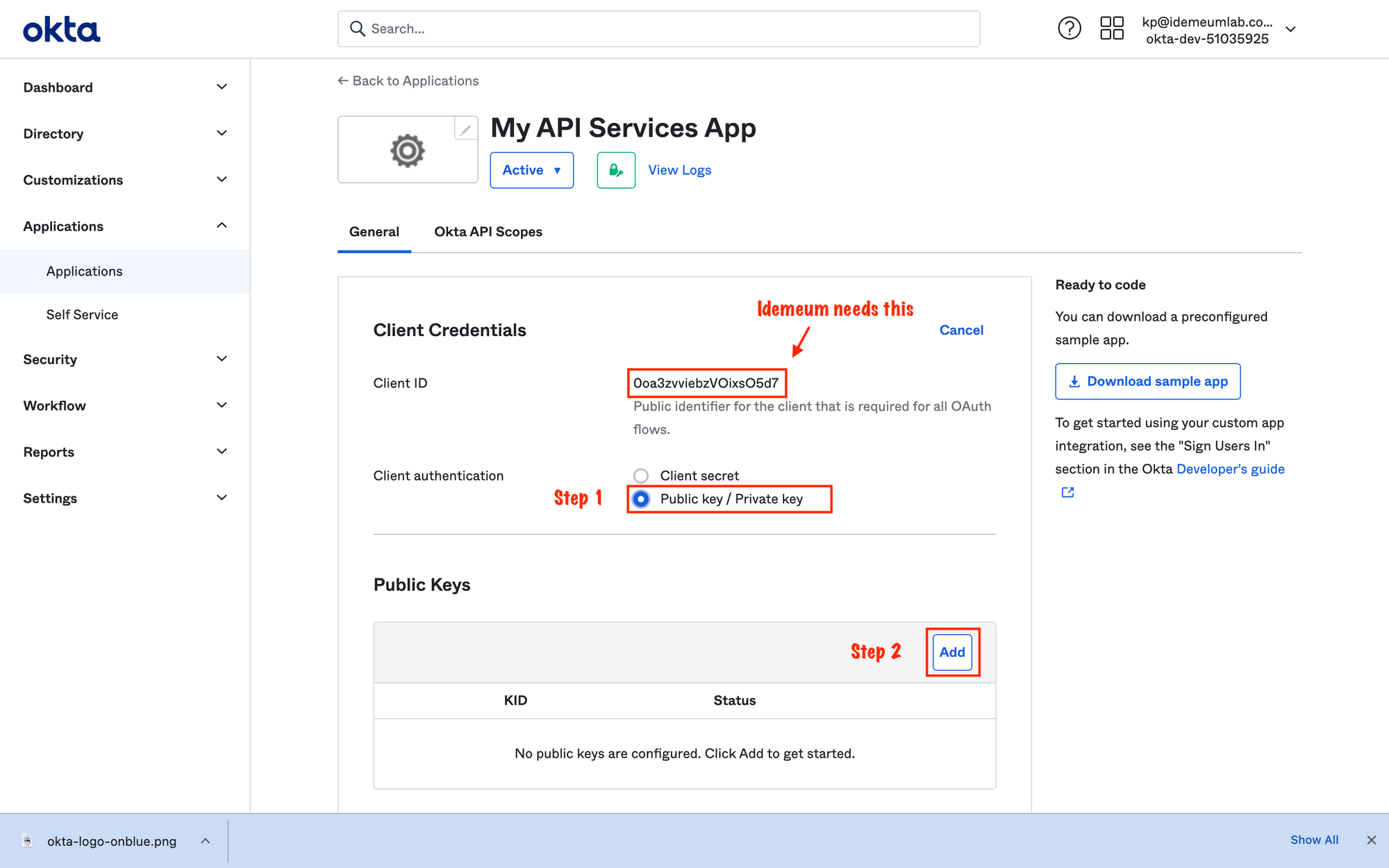The height and width of the screenshot is (868, 1389).
Task: Open the account dropdown for kp@idemeumlab
Action: [1290, 29]
